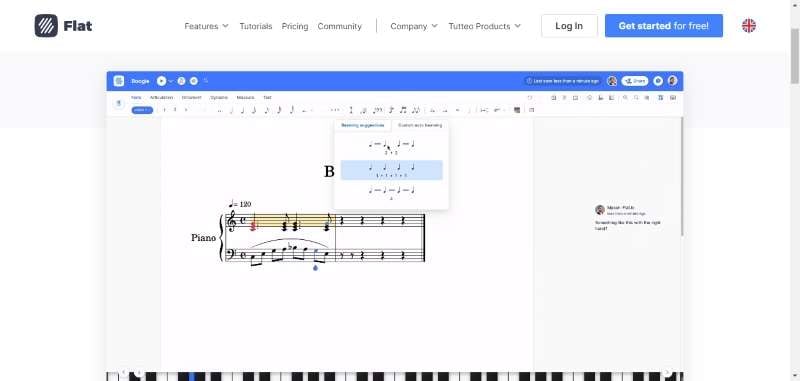Open the Note toolbar tab
800x381 pixels.
[136, 97]
